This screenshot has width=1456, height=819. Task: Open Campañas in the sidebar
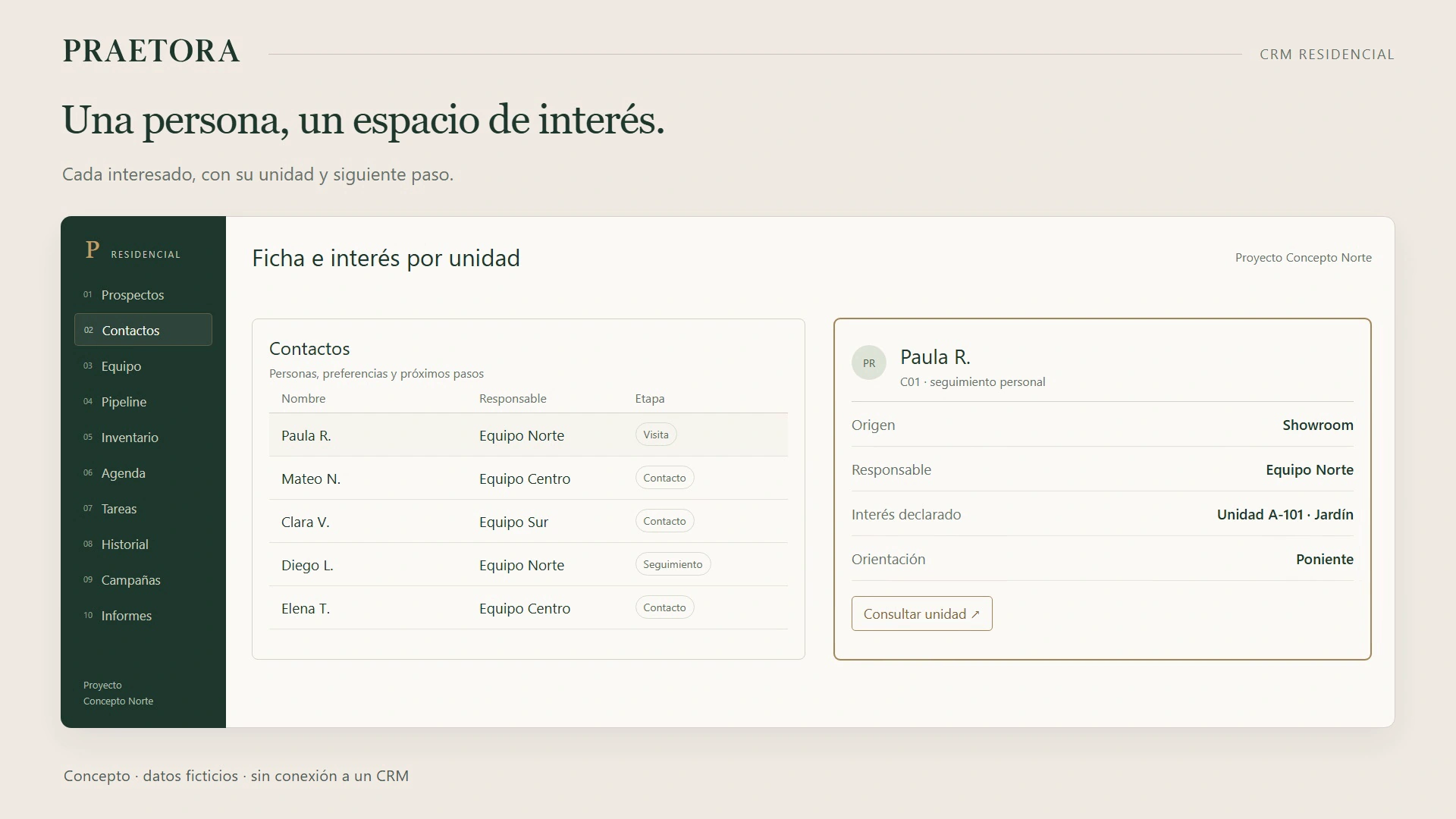(143, 580)
